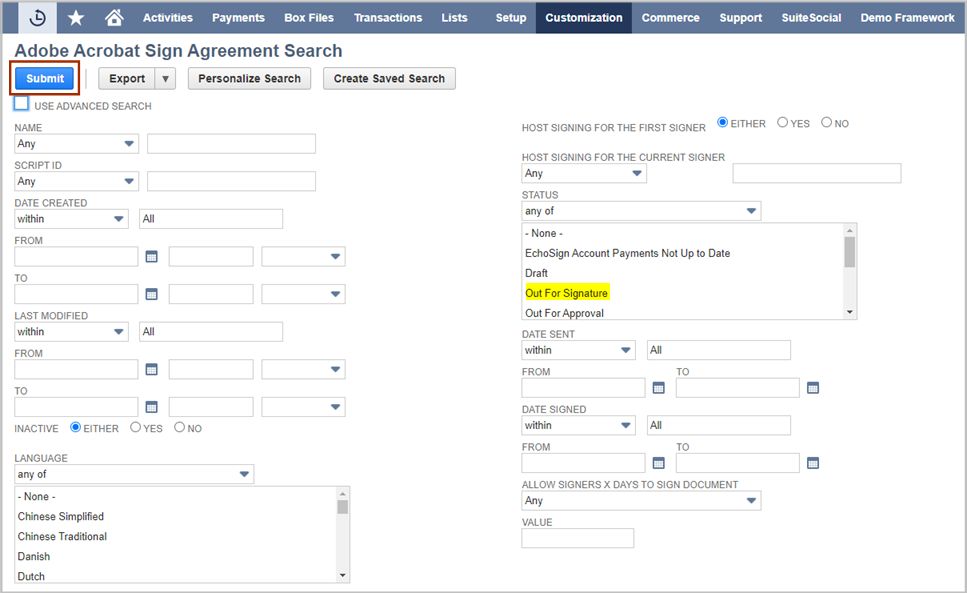The width and height of the screenshot is (967, 593).
Task: Click the Language list scroll down arrow
Action: coord(343,576)
